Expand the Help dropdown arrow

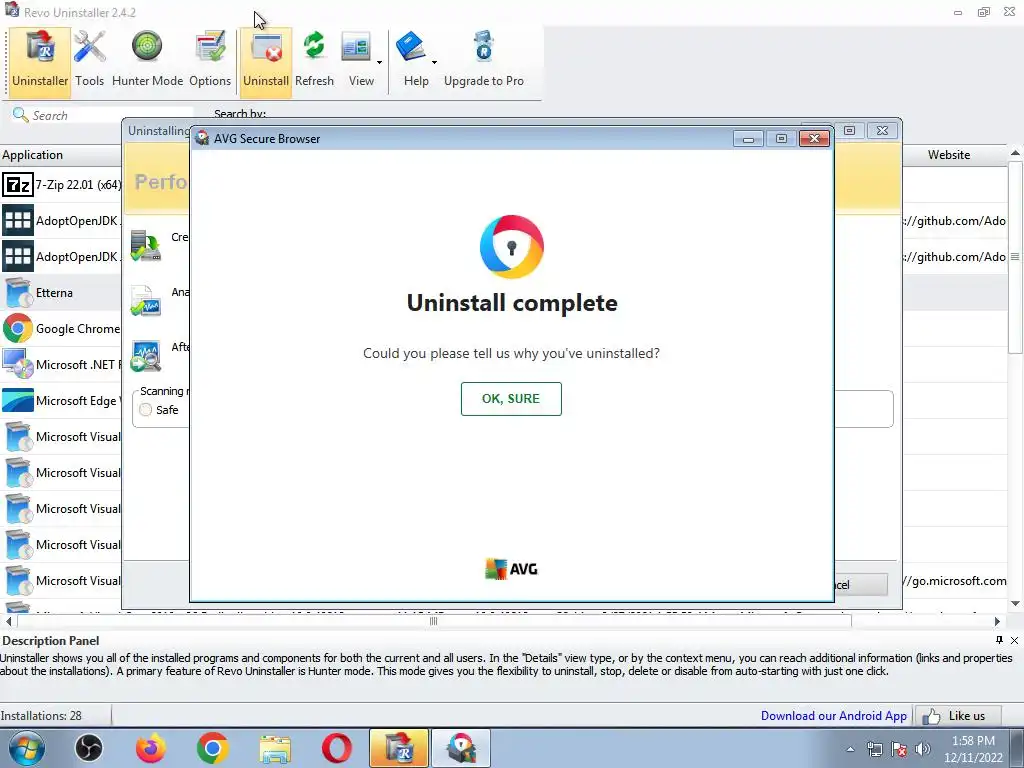(434, 63)
